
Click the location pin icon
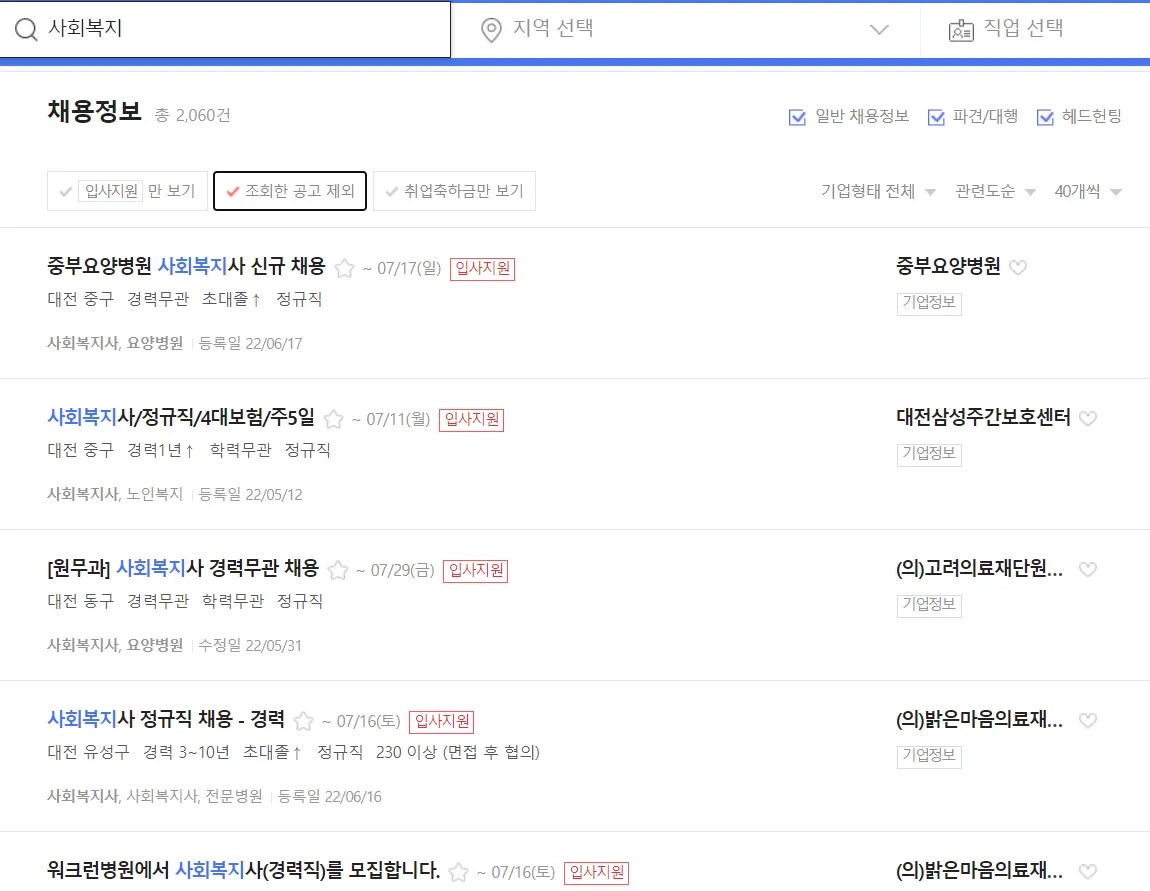pyautogui.click(x=491, y=30)
